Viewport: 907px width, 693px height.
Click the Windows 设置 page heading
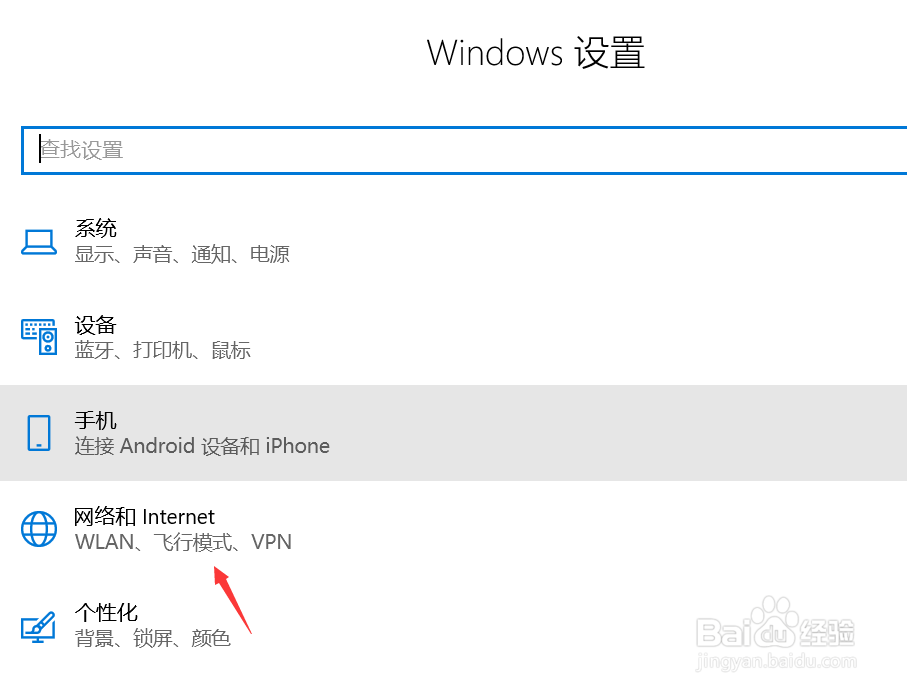pyautogui.click(x=536, y=52)
